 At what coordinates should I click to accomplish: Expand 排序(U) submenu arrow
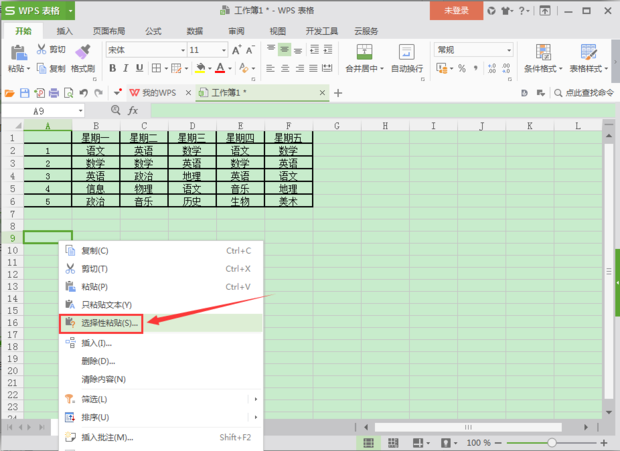256,417
